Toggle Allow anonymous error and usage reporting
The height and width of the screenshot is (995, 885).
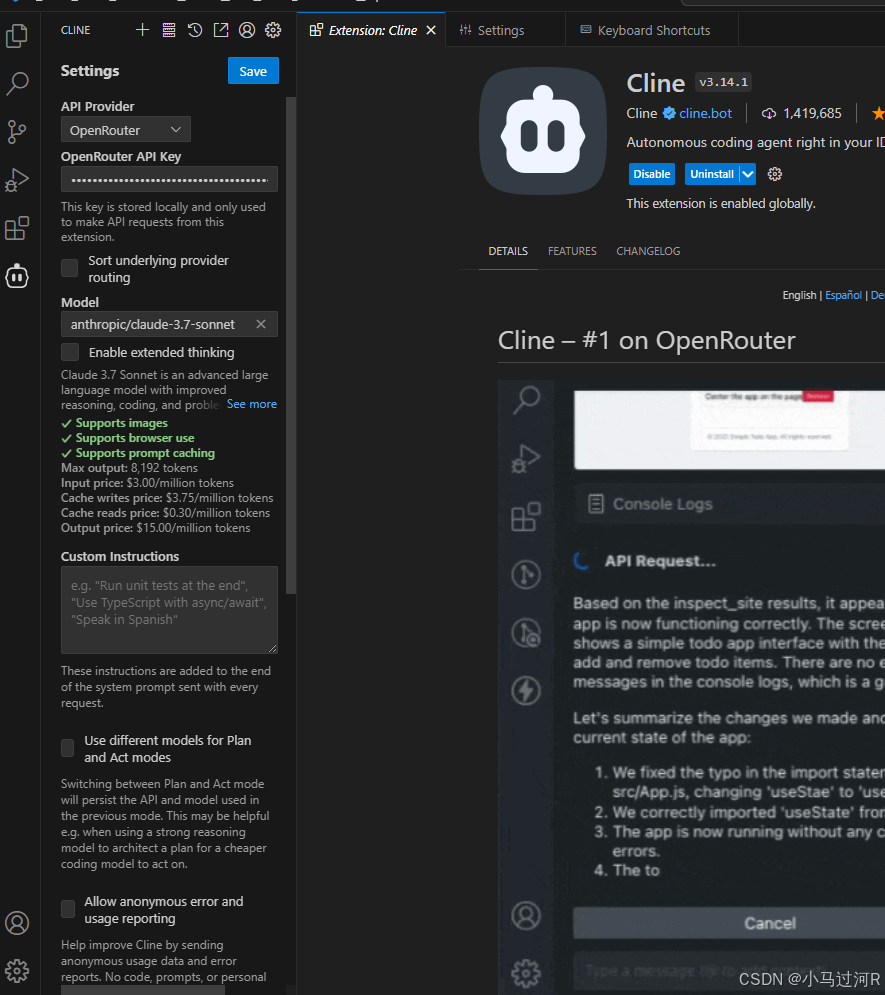[x=68, y=909]
